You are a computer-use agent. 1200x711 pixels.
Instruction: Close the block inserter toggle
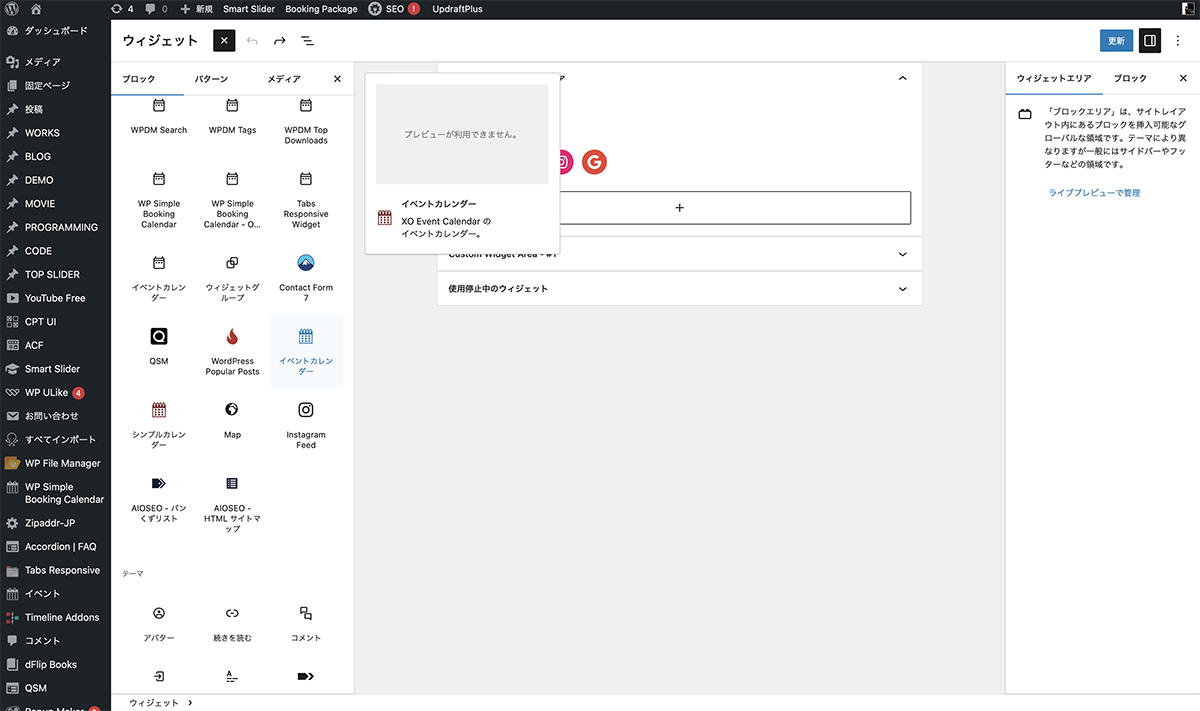[224, 41]
